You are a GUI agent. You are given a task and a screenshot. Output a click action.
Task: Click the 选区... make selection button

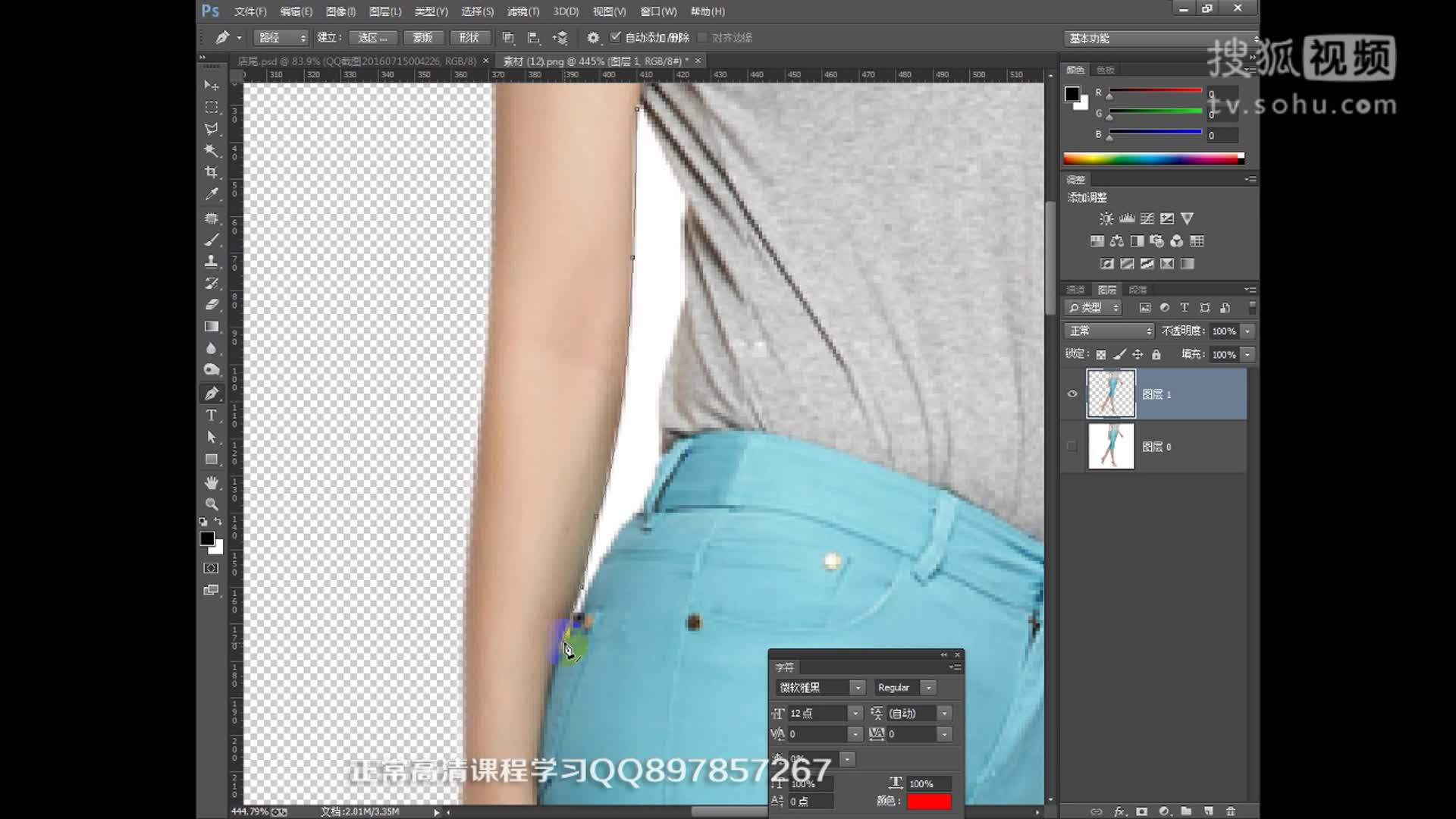pyautogui.click(x=372, y=37)
